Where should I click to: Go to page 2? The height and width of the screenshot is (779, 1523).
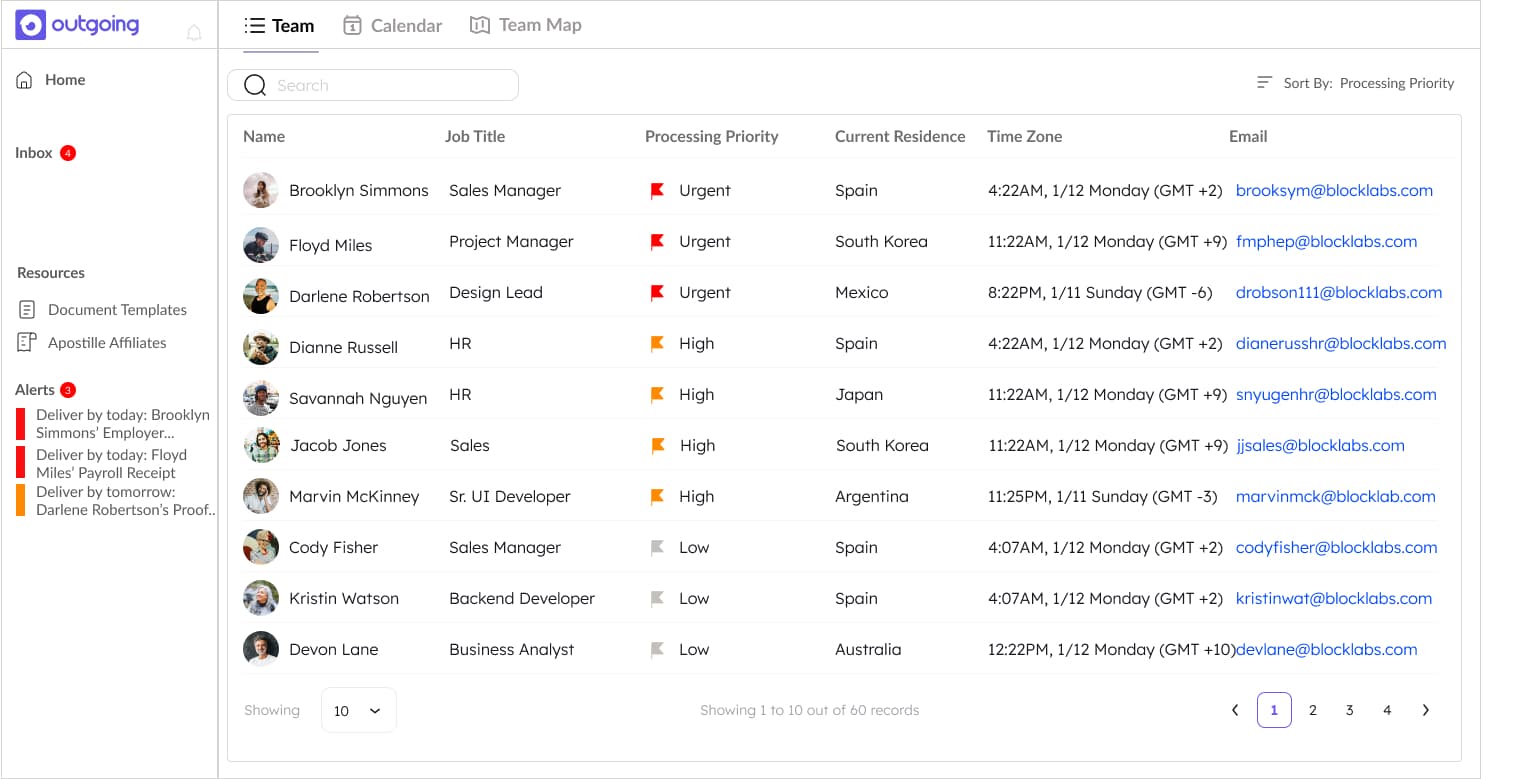click(x=1312, y=710)
